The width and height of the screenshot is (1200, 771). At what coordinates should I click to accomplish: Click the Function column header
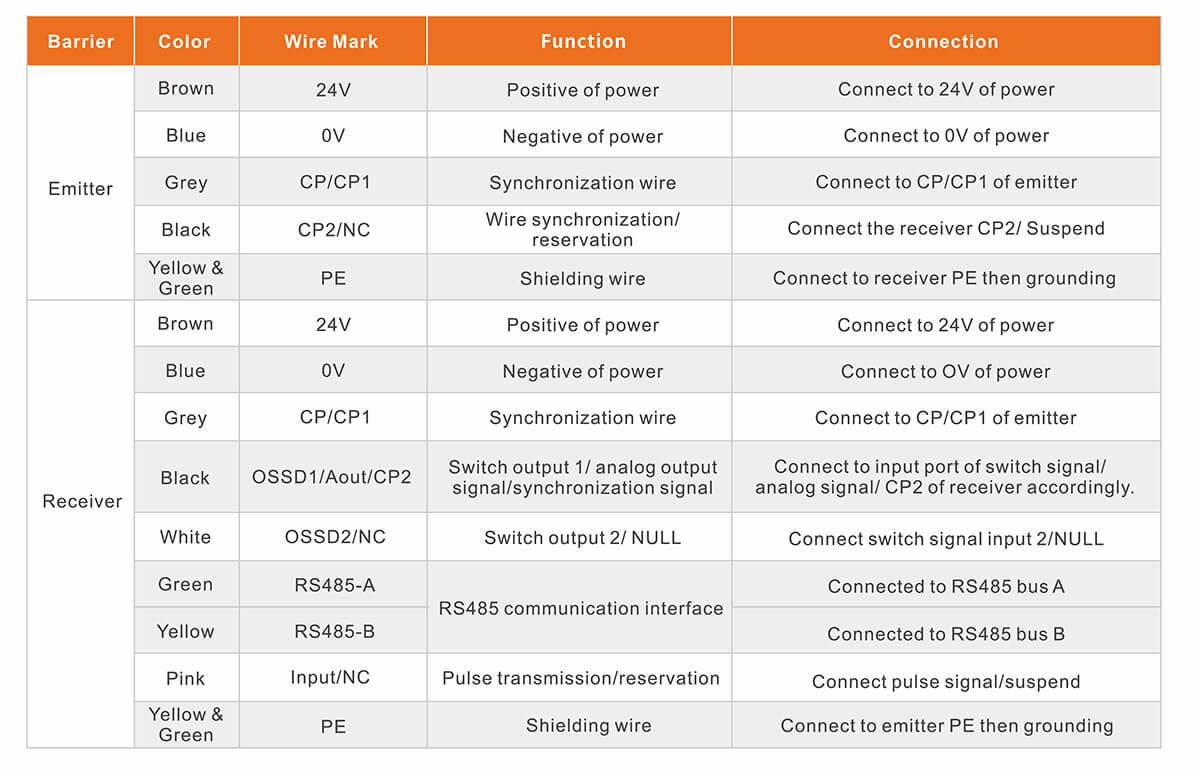(583, 42)
